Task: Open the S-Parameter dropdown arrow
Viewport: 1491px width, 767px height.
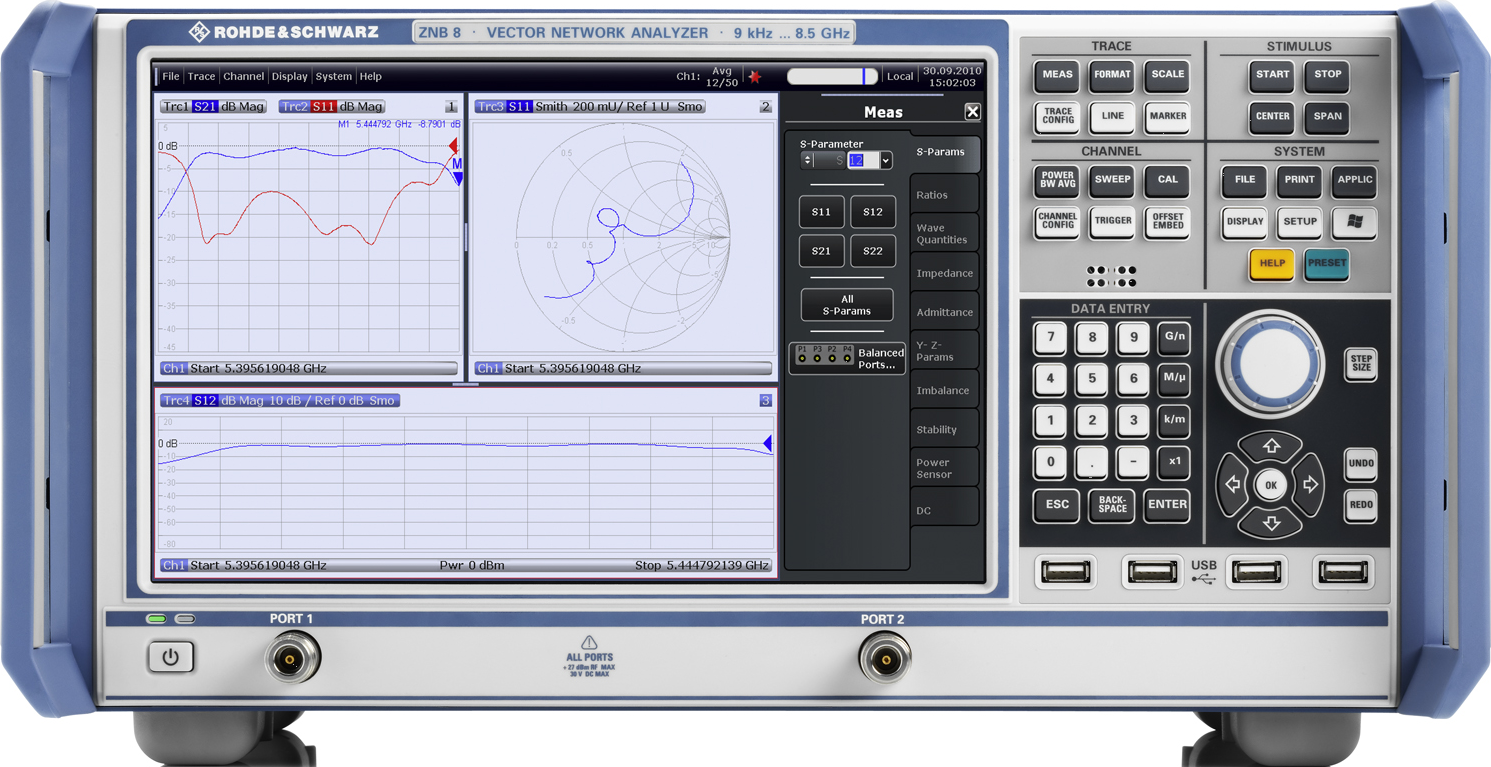Action: coord(885,160)
